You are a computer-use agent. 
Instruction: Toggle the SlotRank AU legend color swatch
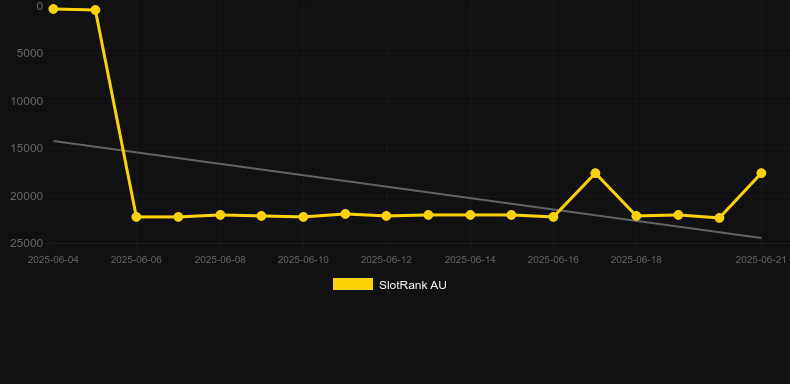(353, 284)
